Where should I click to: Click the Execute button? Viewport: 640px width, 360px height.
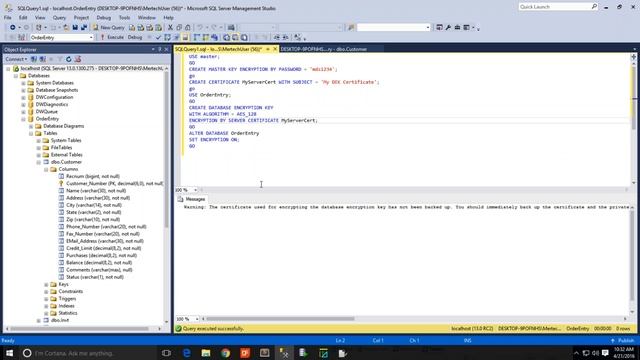click(x=111, y=37)
